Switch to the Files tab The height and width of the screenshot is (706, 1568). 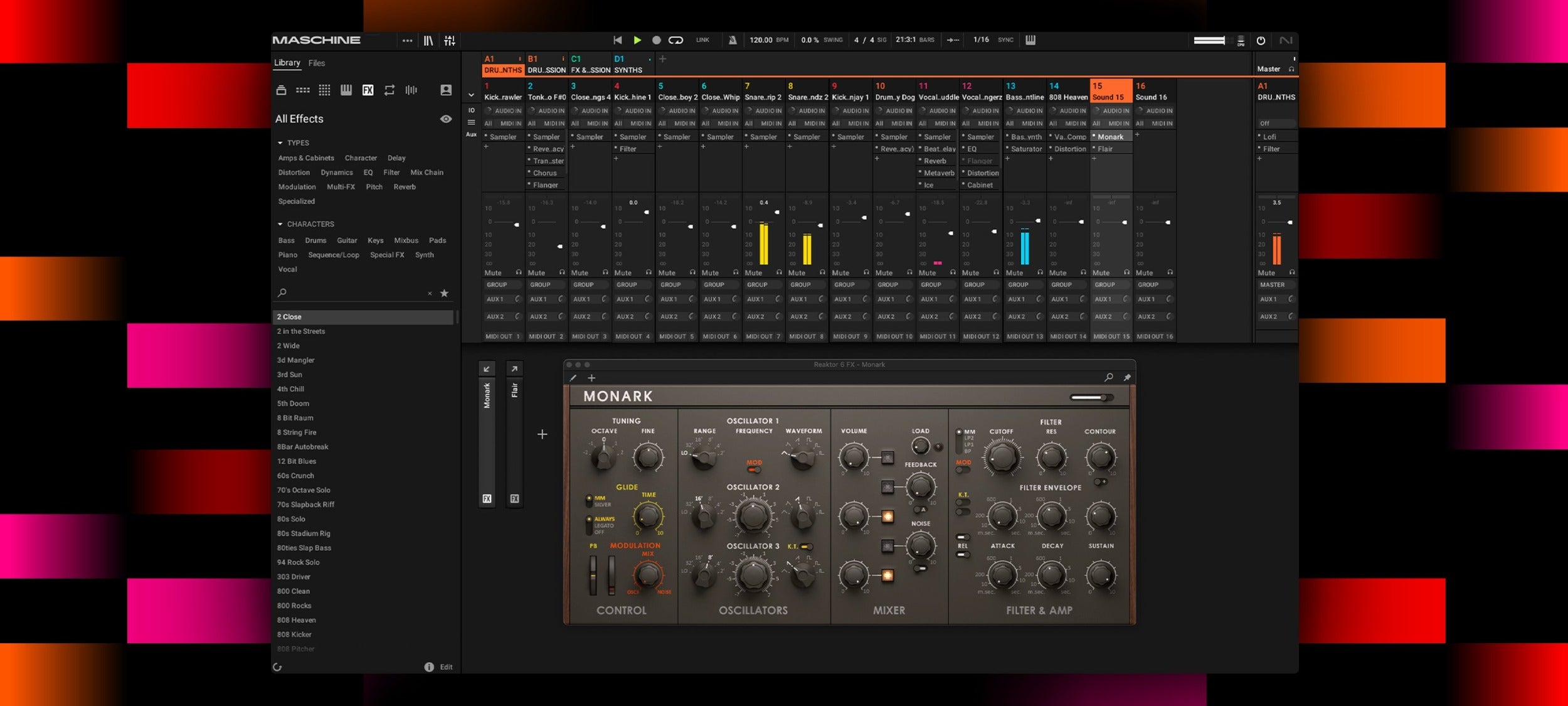(x=317, y=63)
